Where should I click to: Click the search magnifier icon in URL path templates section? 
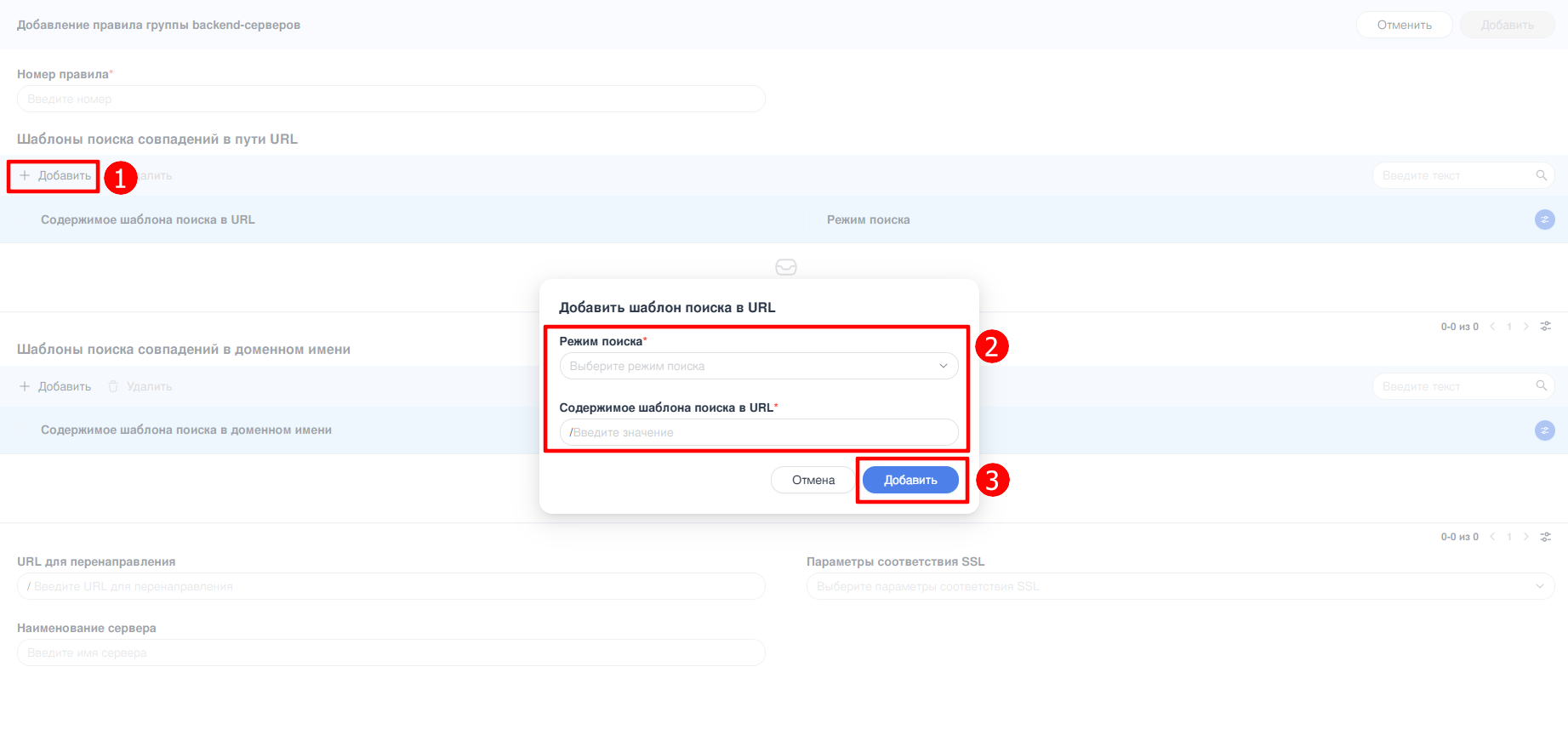[x=1541, y=175]
